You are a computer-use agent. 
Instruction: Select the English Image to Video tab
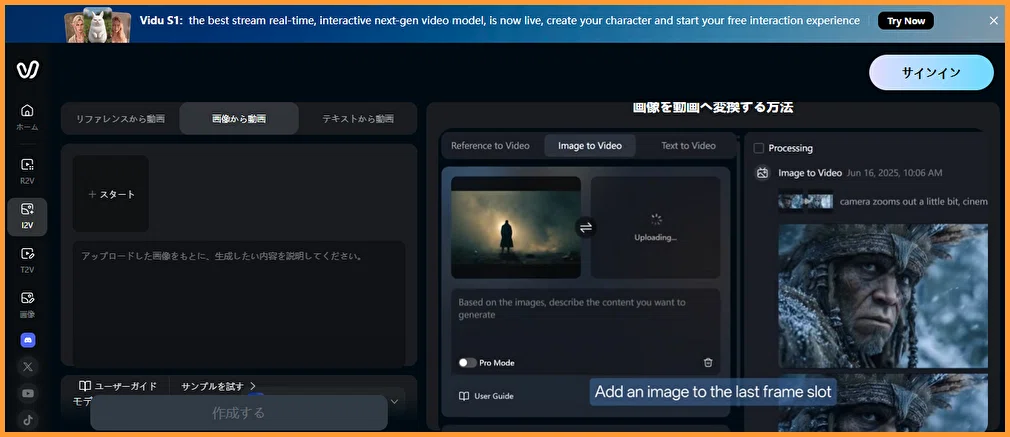point(590,146)
